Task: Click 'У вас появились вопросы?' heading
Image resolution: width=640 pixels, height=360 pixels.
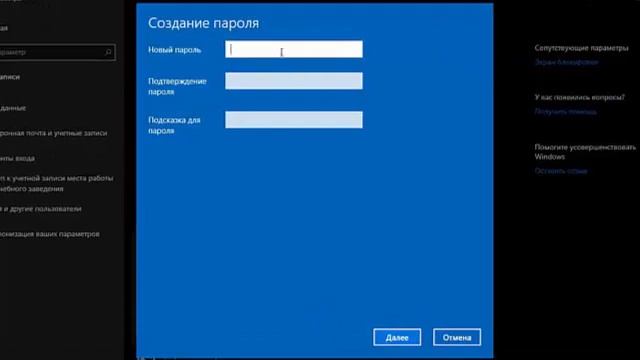Action: point(580,97)
